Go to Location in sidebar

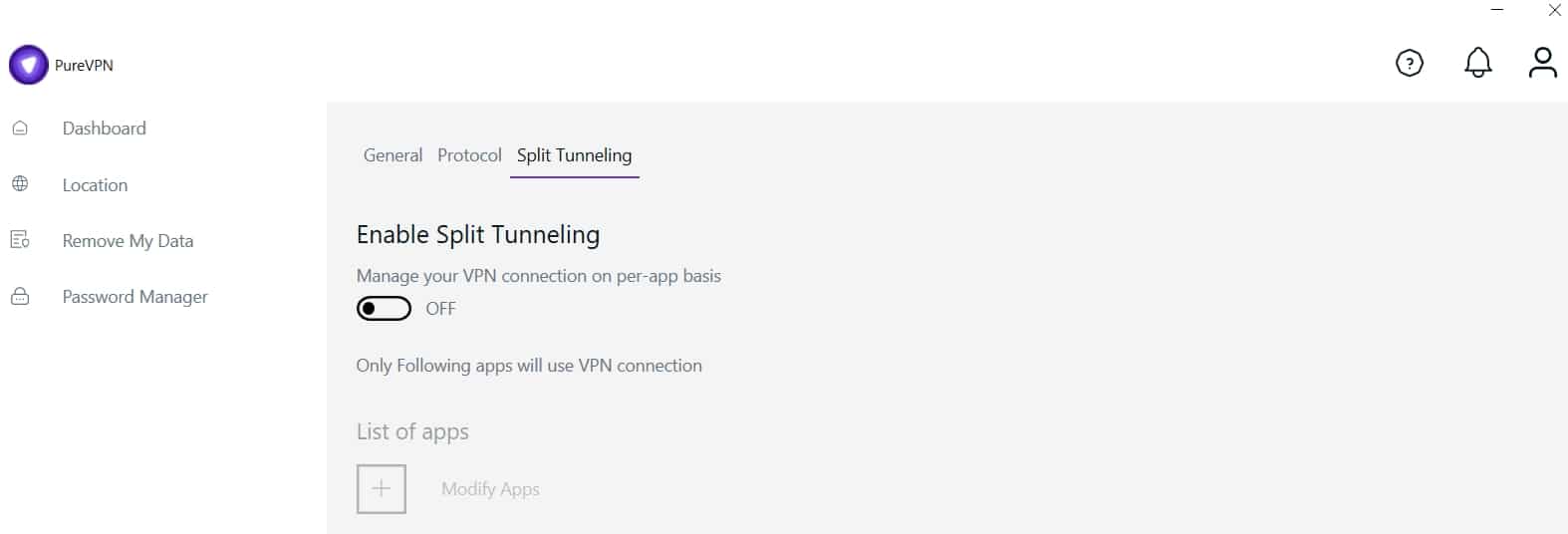tap(95, 185)
